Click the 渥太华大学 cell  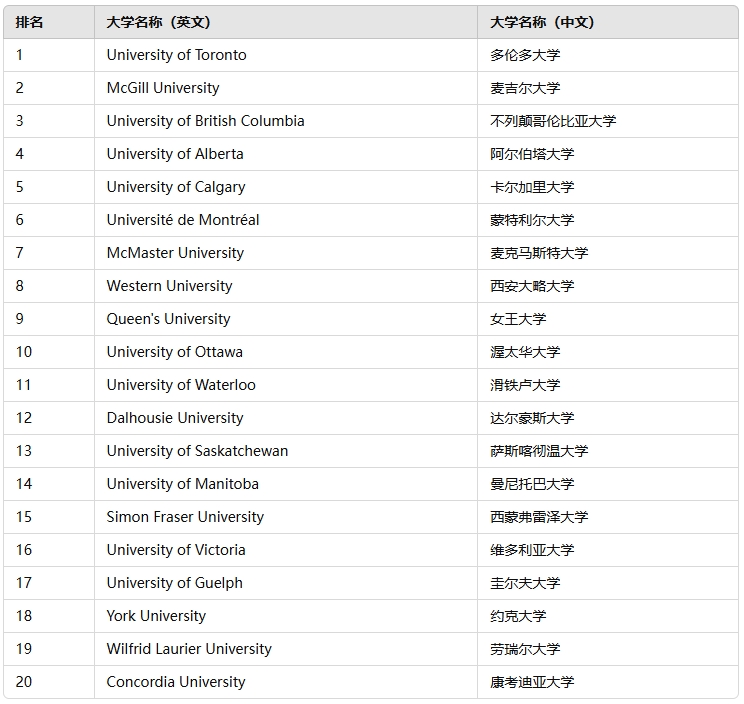point(608,352)
